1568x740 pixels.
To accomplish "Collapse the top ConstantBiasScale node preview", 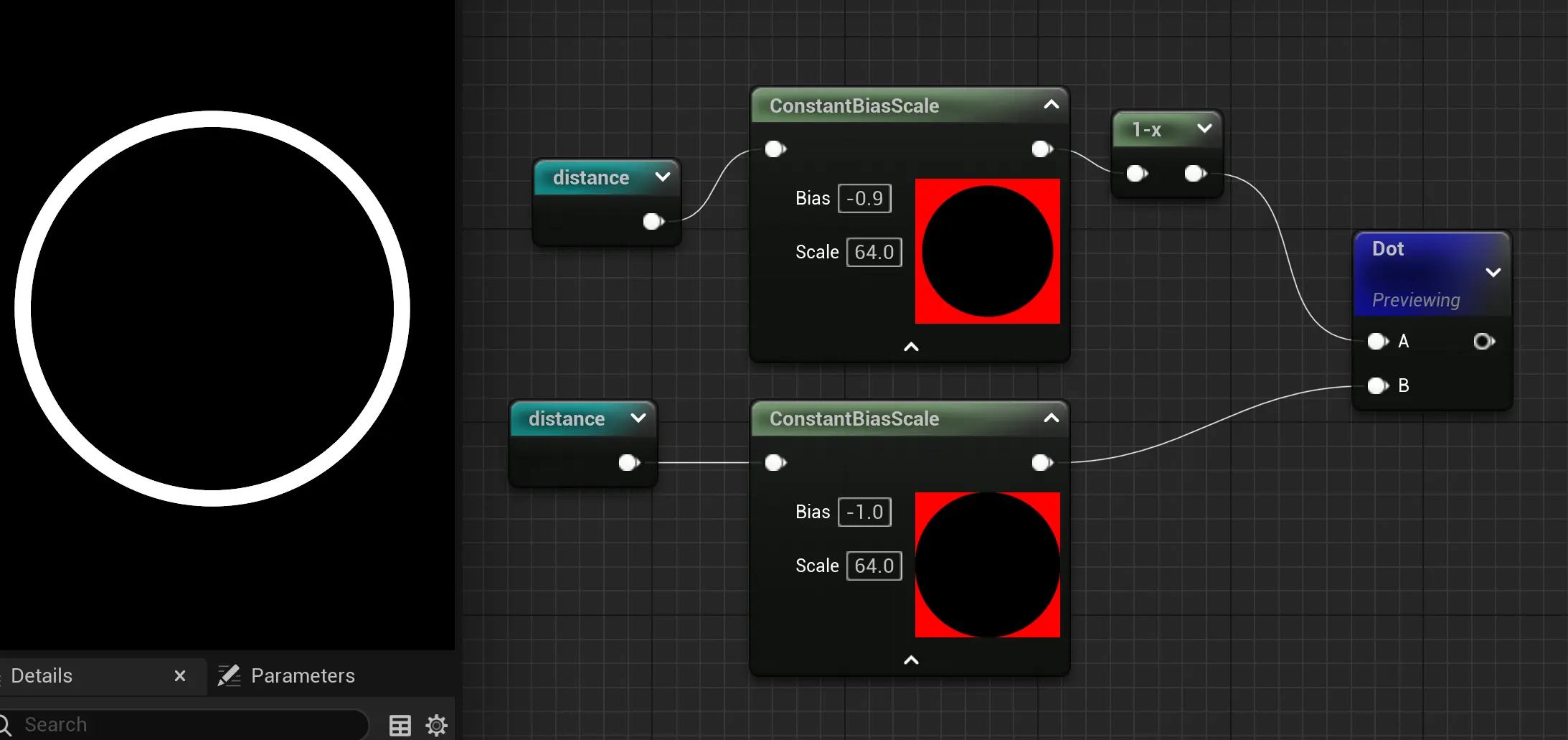I will click(x=1051, y=105).
